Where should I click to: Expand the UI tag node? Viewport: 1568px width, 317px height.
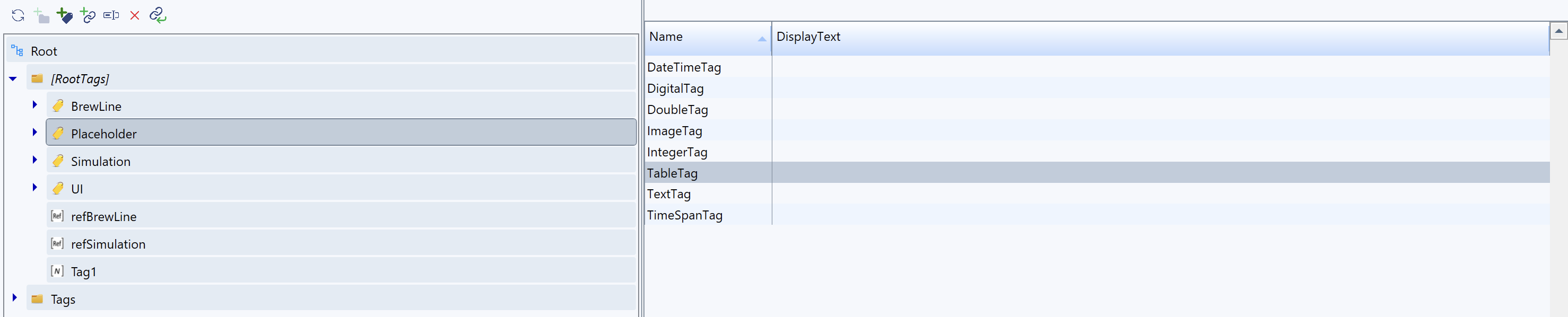point(34,188)
